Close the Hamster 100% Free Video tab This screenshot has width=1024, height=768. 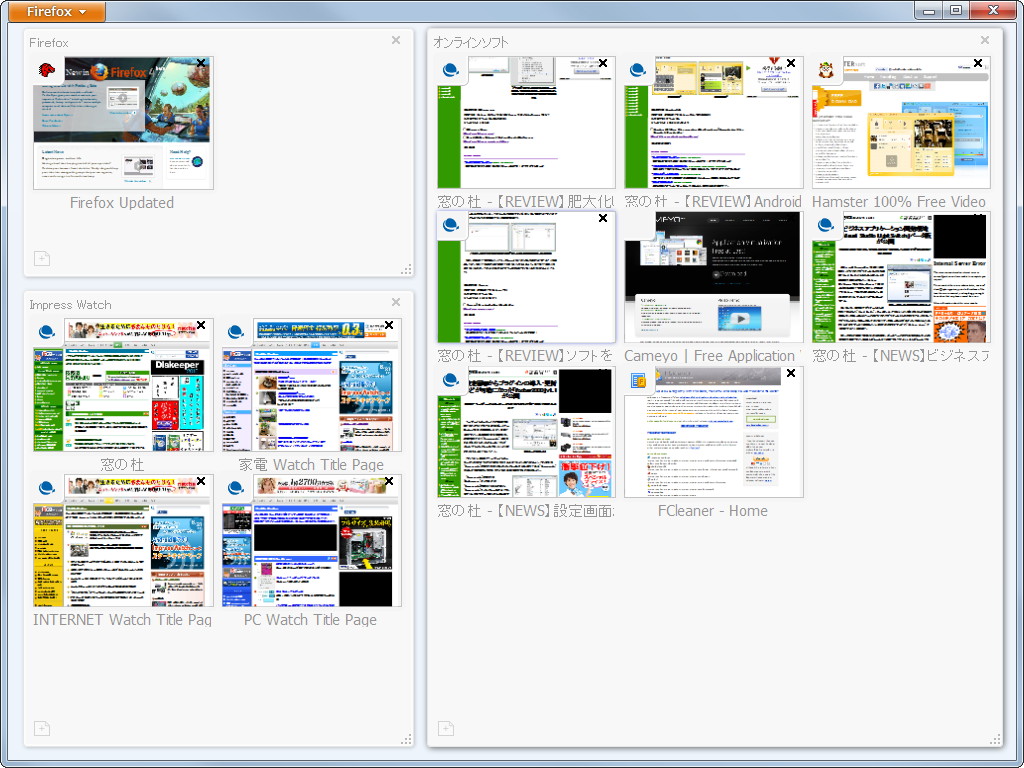[979, 63]
